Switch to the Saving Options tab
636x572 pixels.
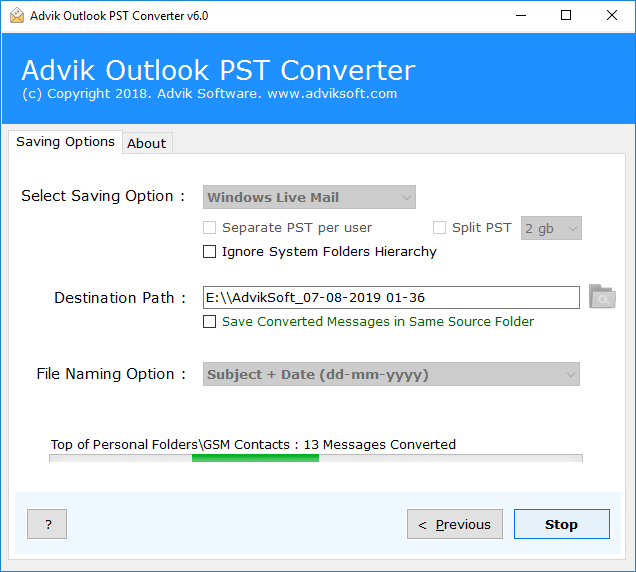pyautogui.click(x=65, y=142)
